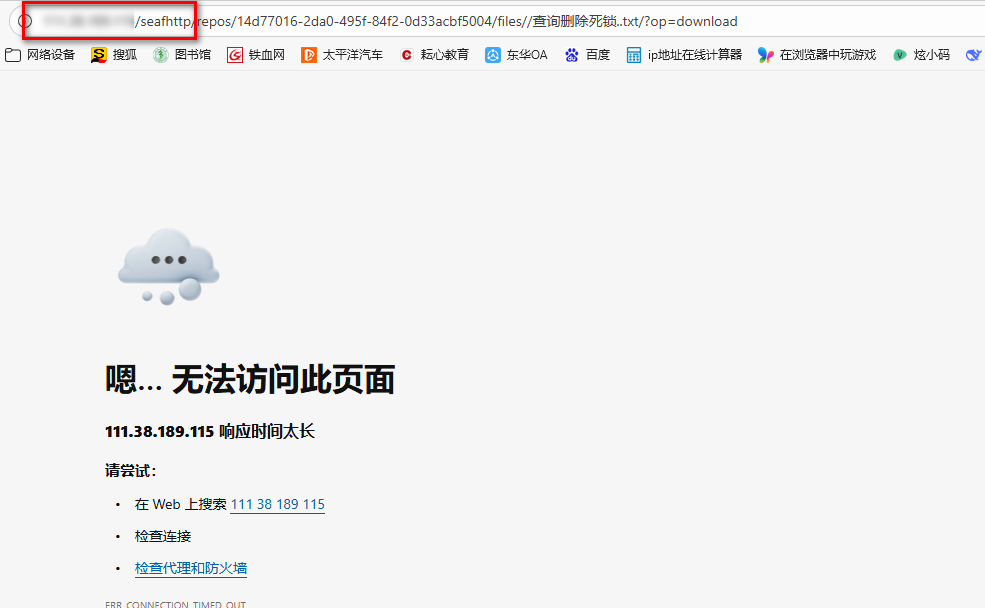Open the 东华OA bookmark
This screenshot has height=608, width=985.
[x=517, y=55]
